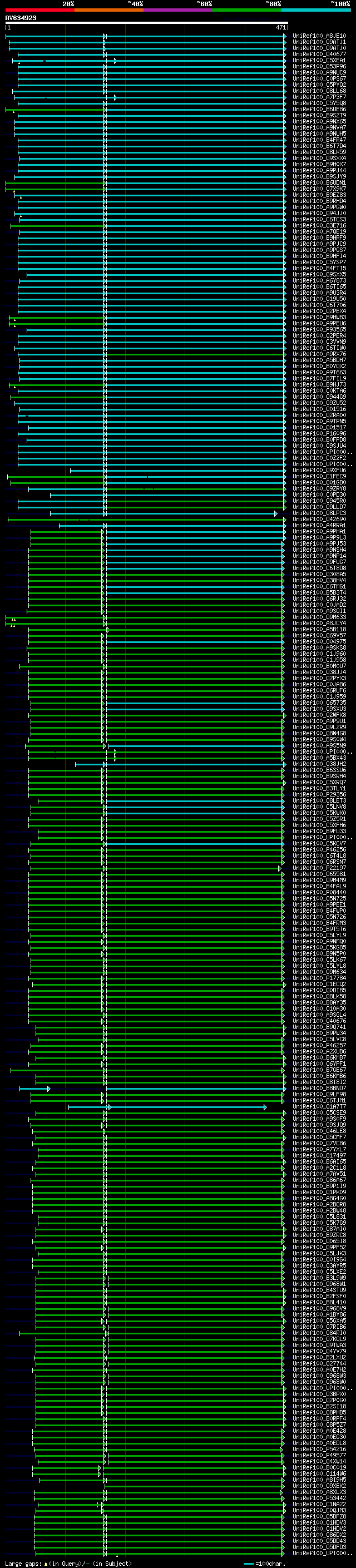Select the UniRef100_O65581 label

[319, 874]
